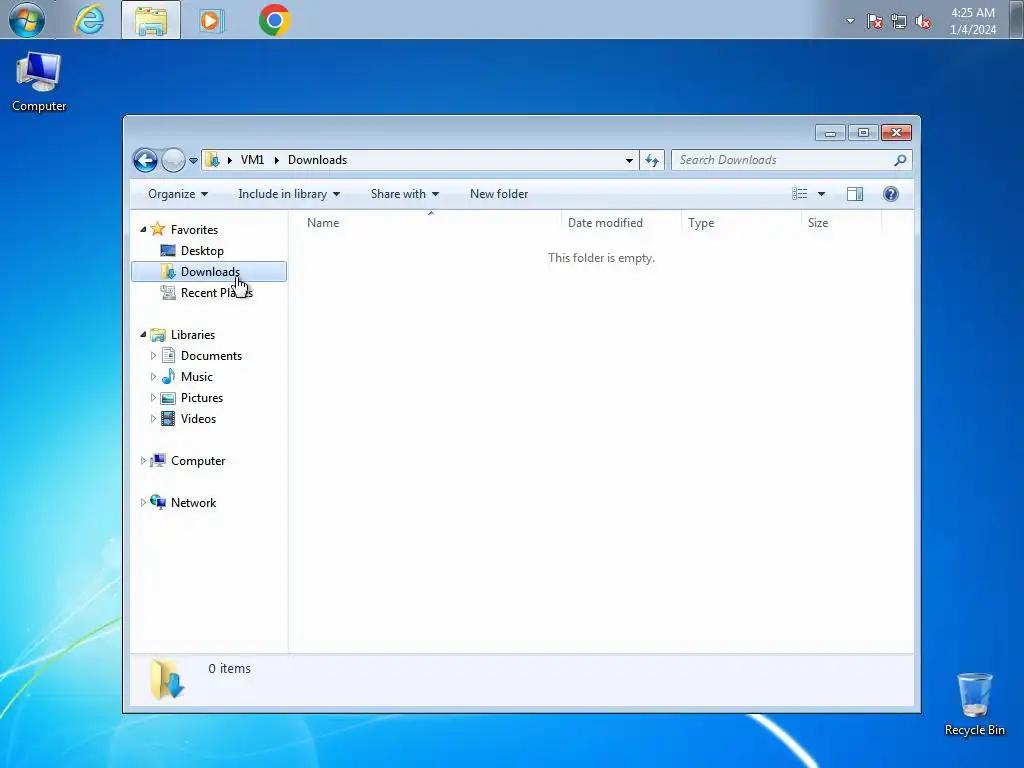Open the Share with menu

coord(404,194)
